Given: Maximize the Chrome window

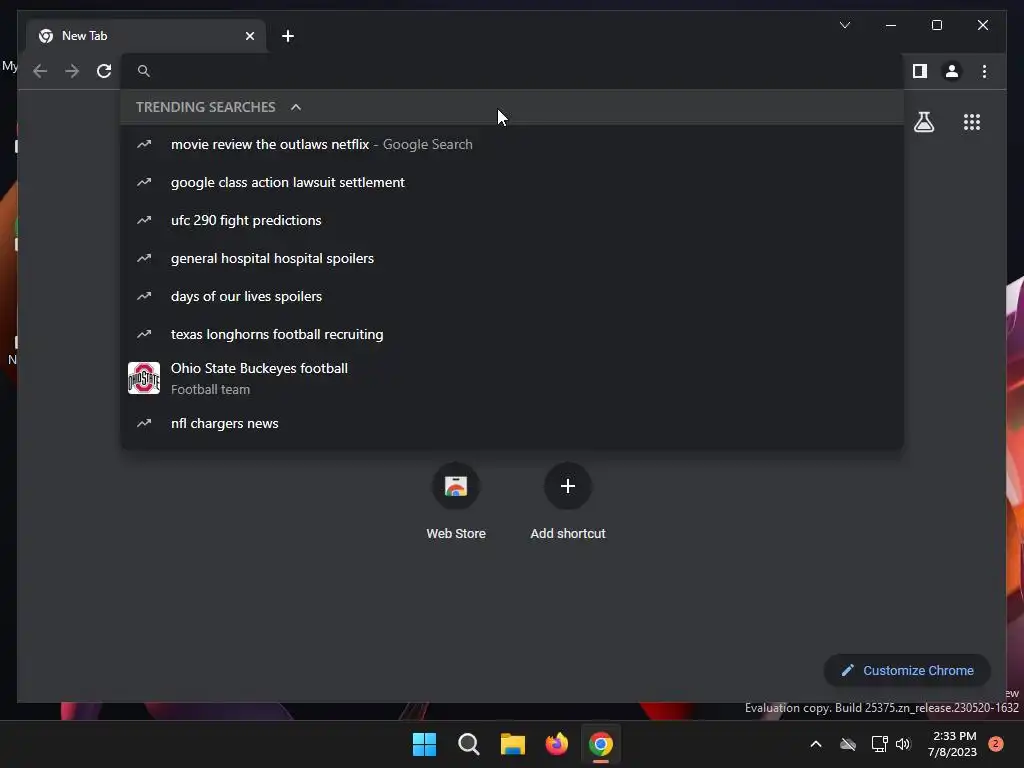Looking at the screenshot, I should click(x=936, y=25).
